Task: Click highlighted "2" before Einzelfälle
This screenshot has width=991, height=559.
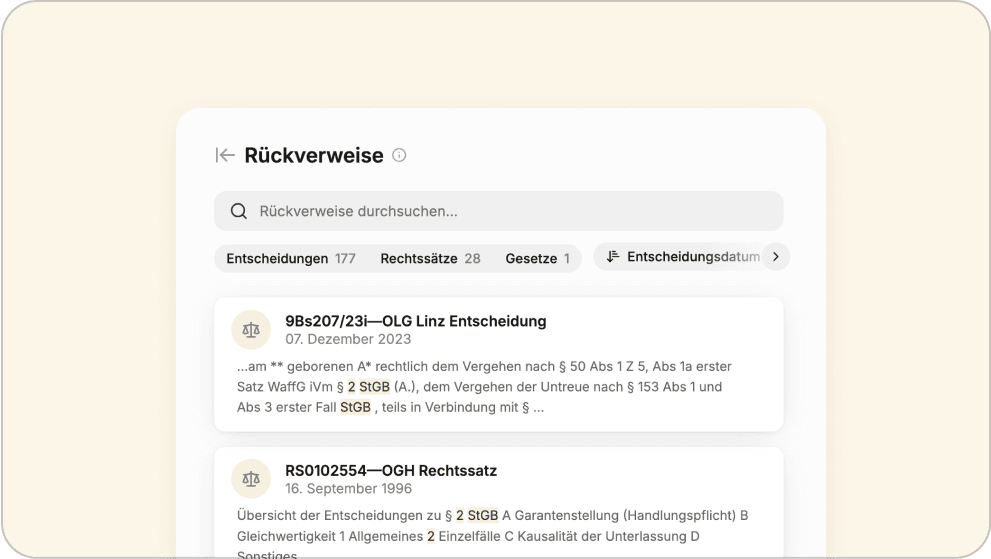Action: (431, 536)
